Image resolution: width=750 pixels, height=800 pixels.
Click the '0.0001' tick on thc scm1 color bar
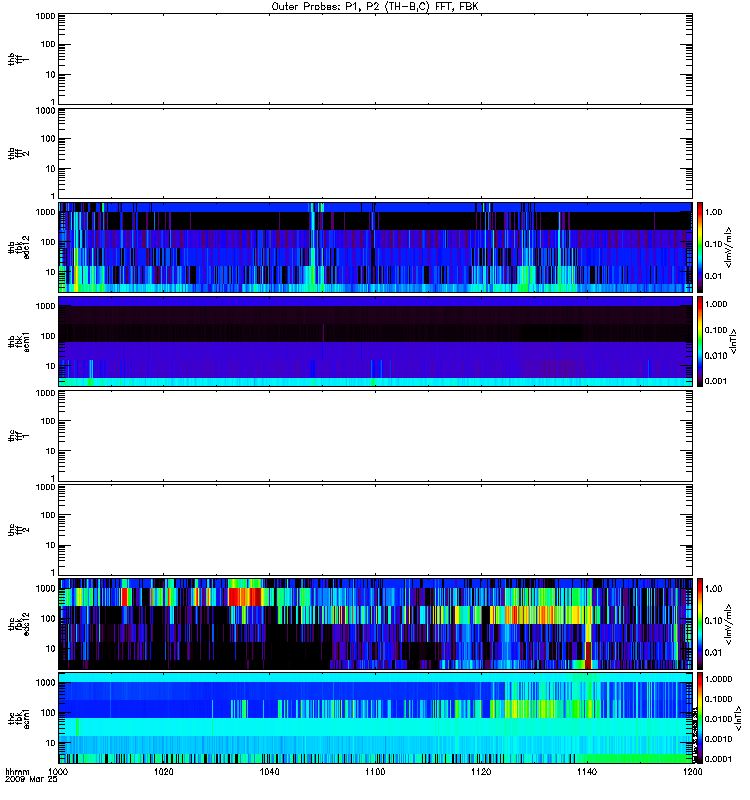click(718, 759)
